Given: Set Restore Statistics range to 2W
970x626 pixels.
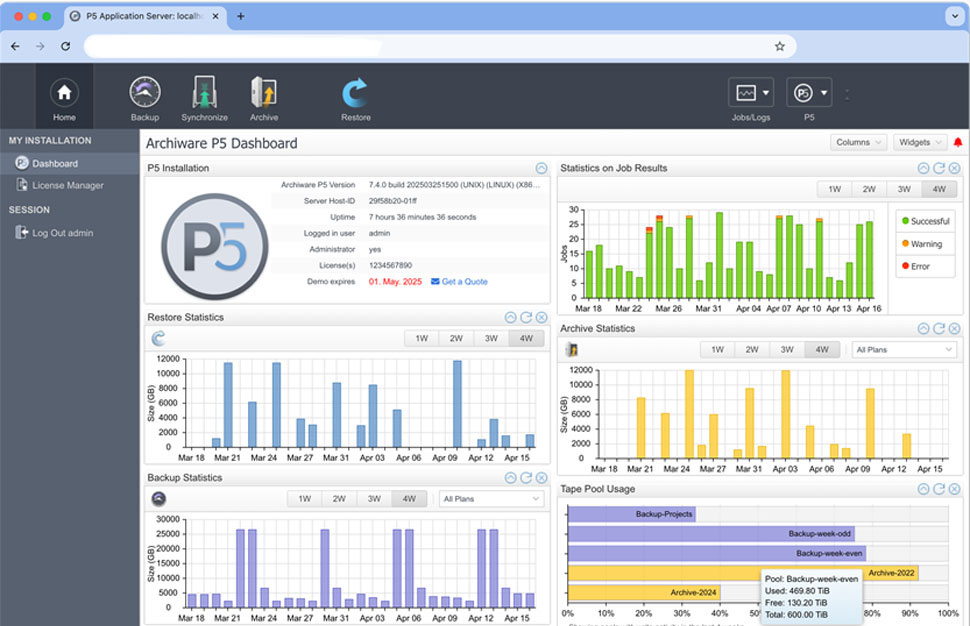Looking at the screenshot, I should 456,338.
